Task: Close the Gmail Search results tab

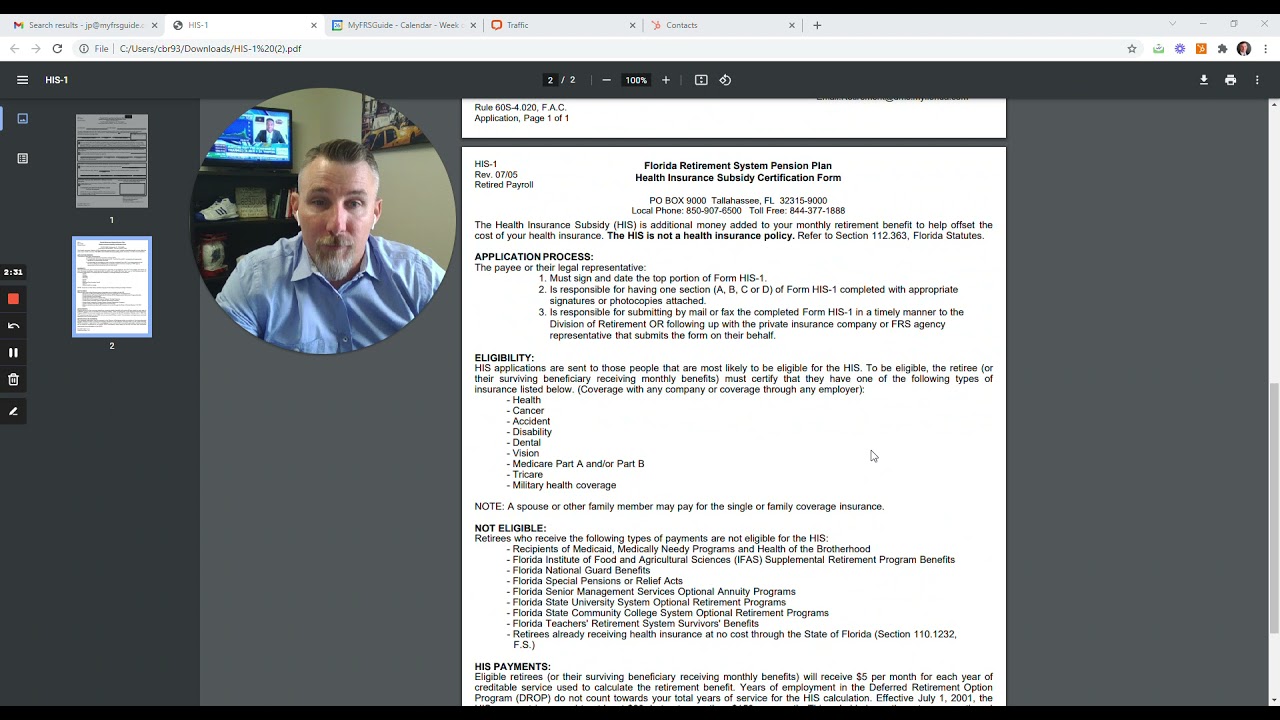Action: tap(155, 25)
